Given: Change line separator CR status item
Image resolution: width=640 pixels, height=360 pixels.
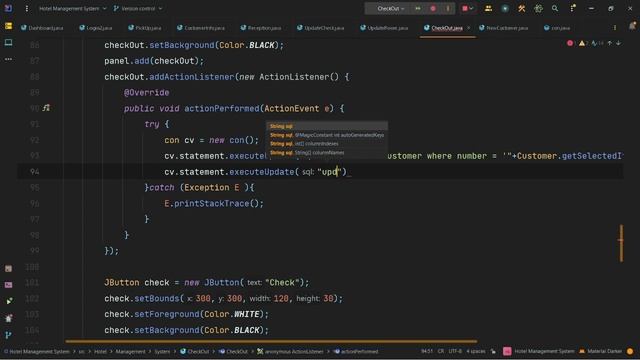Looking at the screenshot, I should 441,351.
